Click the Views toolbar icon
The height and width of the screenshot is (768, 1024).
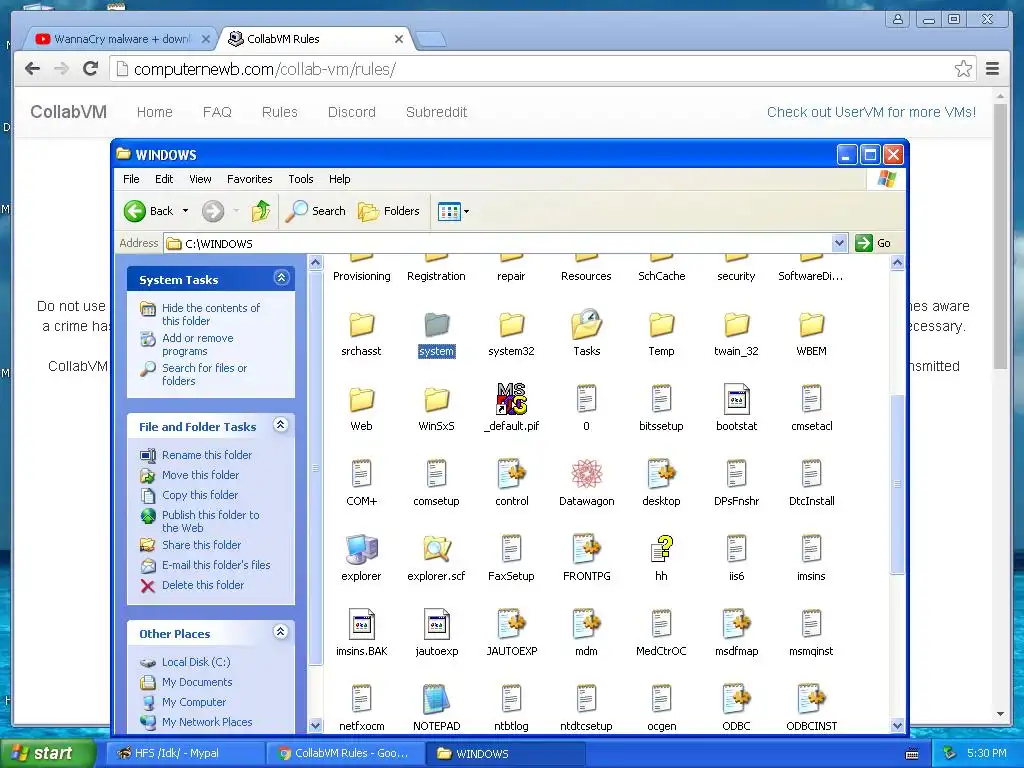tap(449, 212)
